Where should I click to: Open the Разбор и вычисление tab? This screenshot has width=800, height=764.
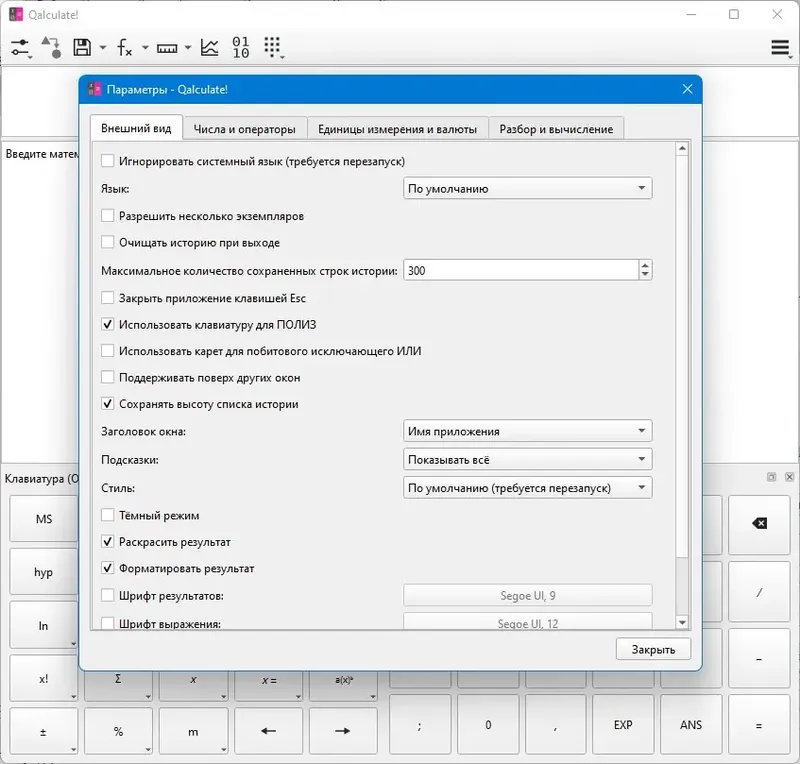pos(556,129)
